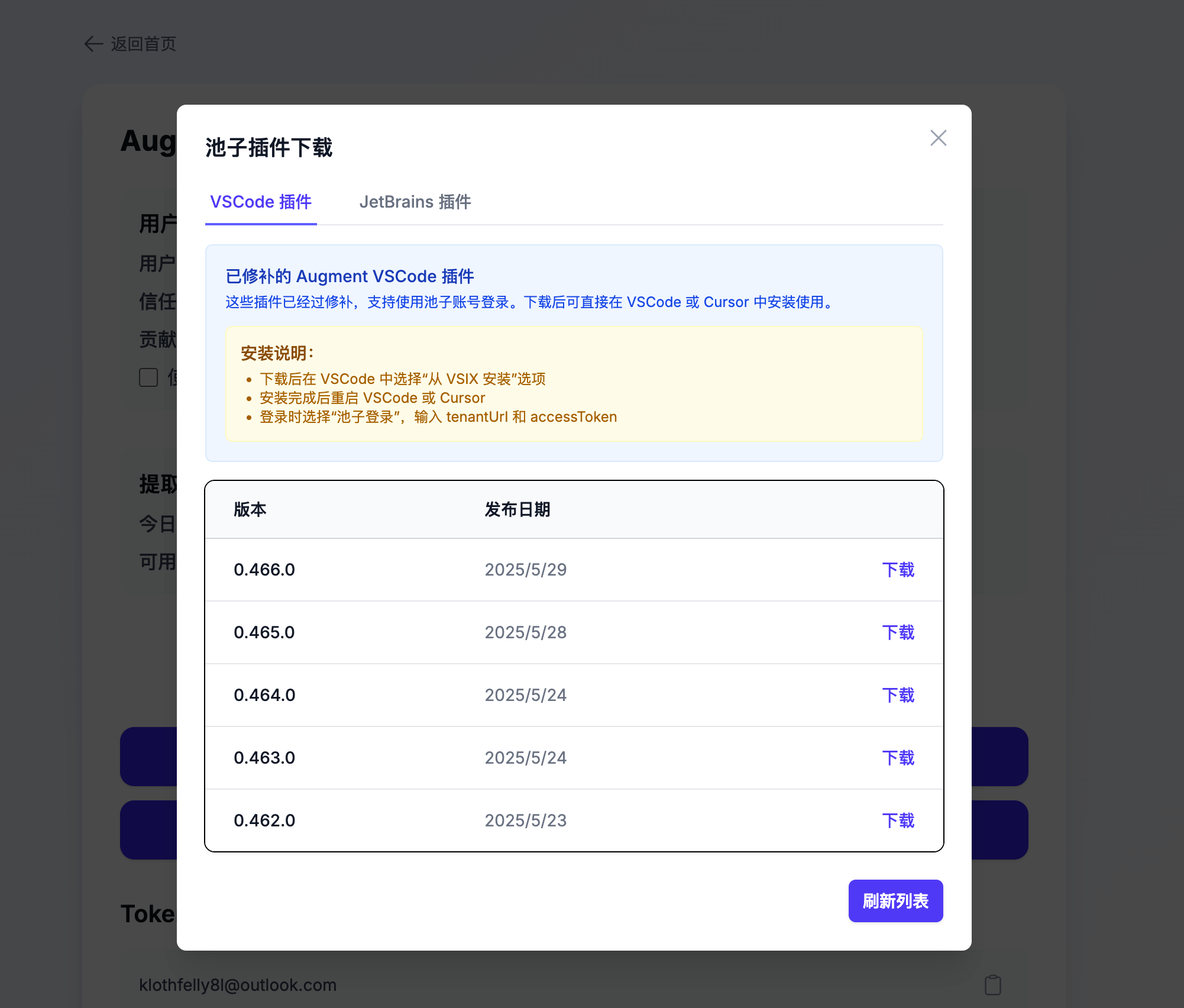
Task: Download version 0.463.0 via 下载 link
Action: [x=898, y=758]
